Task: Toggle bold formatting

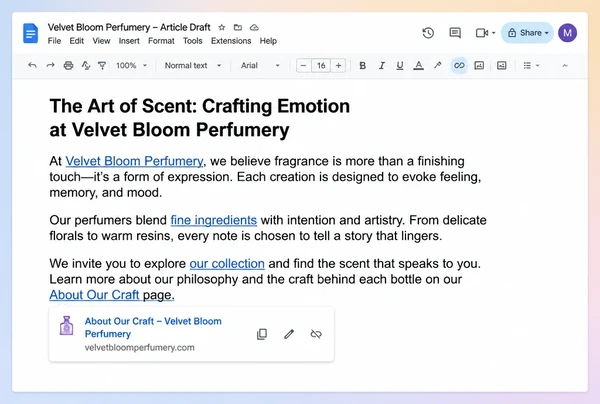Action: click(362, 65)
